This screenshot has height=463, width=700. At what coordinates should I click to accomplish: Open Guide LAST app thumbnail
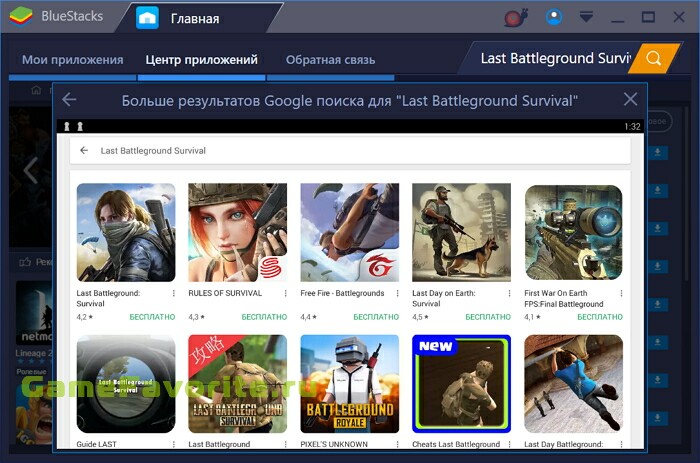coord(126,384)
